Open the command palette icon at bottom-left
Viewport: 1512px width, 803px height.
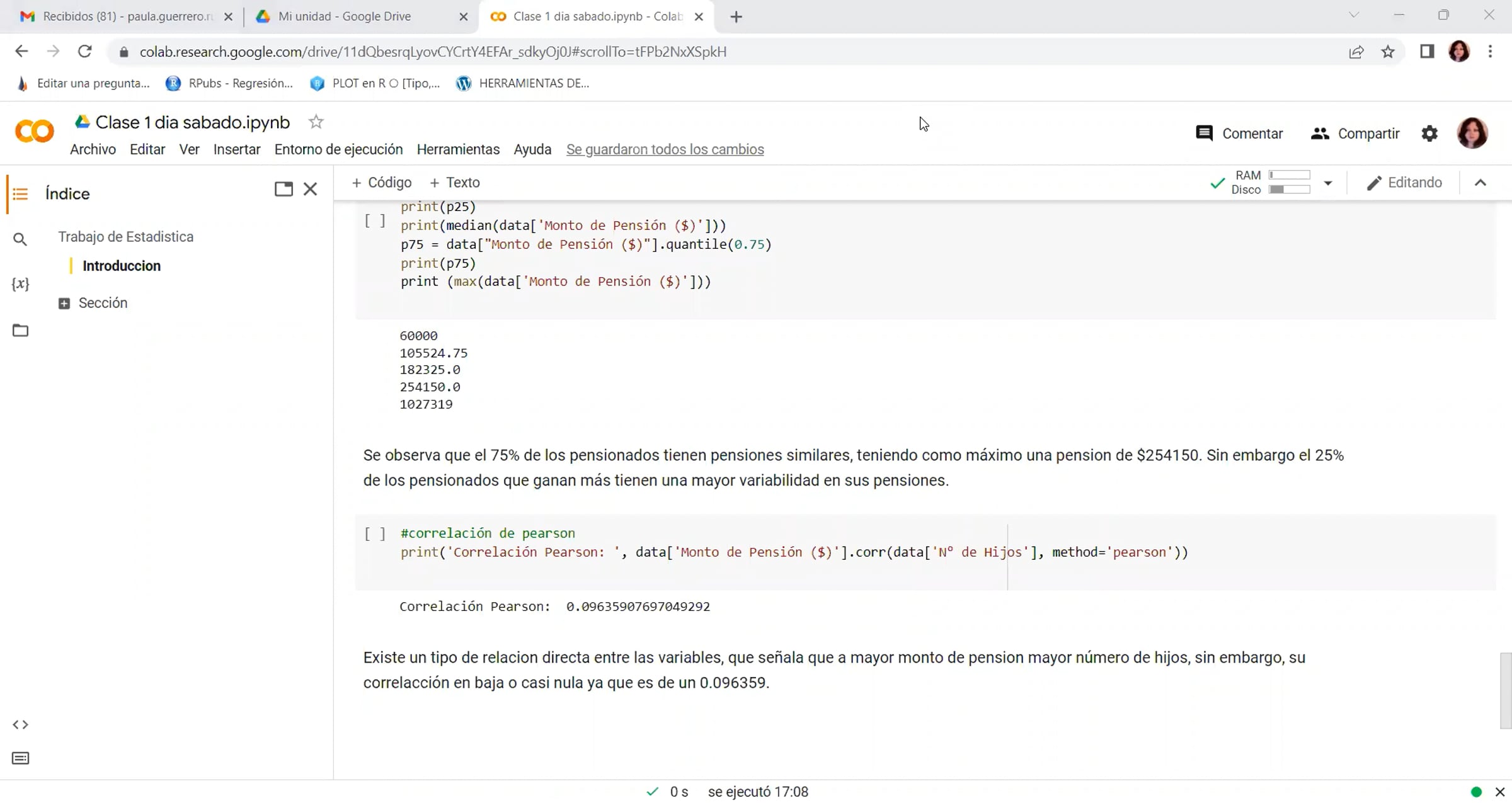(x=20, y=758)
